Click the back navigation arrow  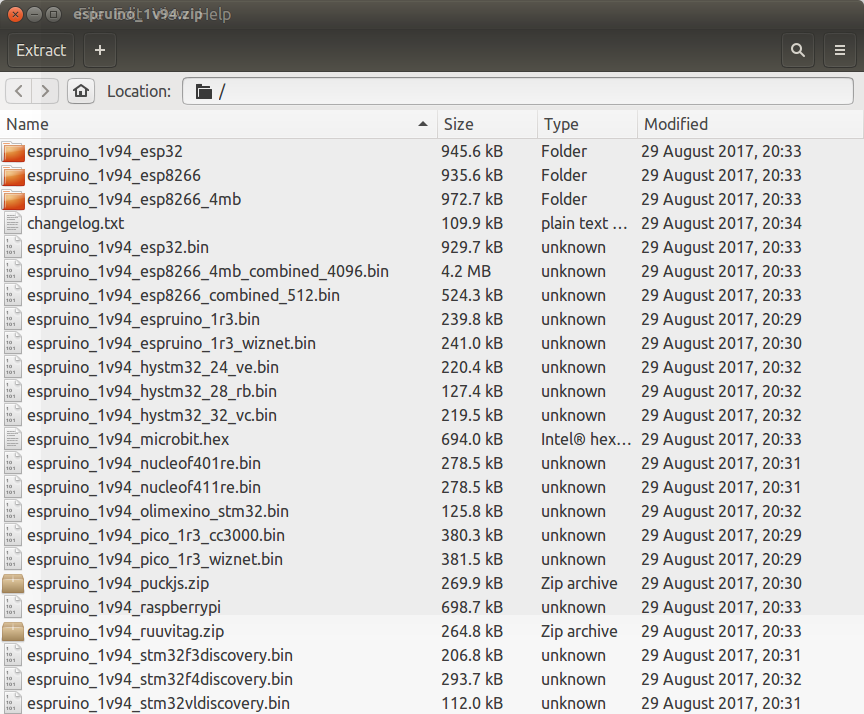tap(19, 91)
